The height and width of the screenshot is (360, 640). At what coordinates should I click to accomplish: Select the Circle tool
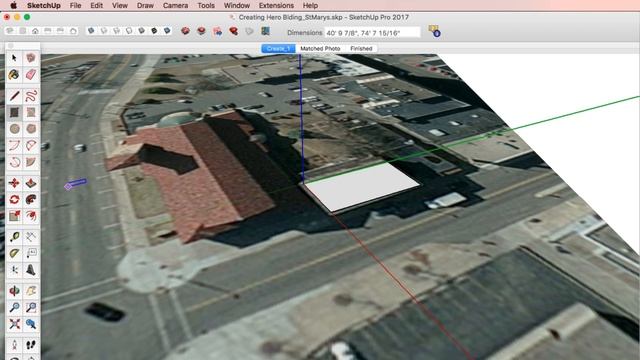tap(14, 129)
